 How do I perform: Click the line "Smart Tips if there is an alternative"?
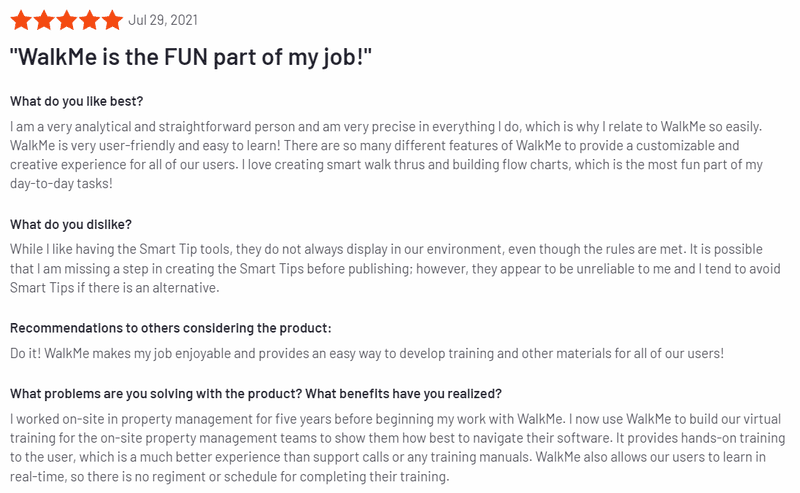tap(114, 288)
